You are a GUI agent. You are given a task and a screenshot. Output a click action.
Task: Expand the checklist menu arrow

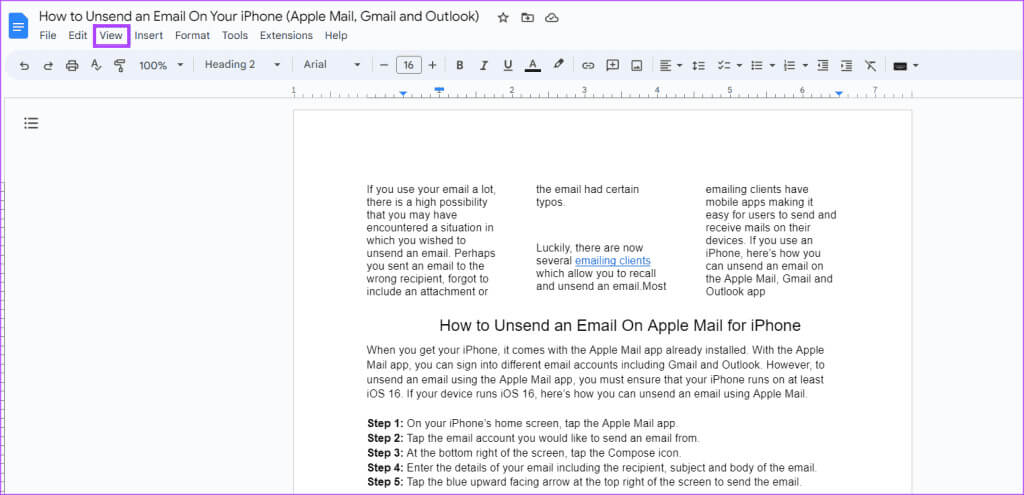[x=739, y=65]
